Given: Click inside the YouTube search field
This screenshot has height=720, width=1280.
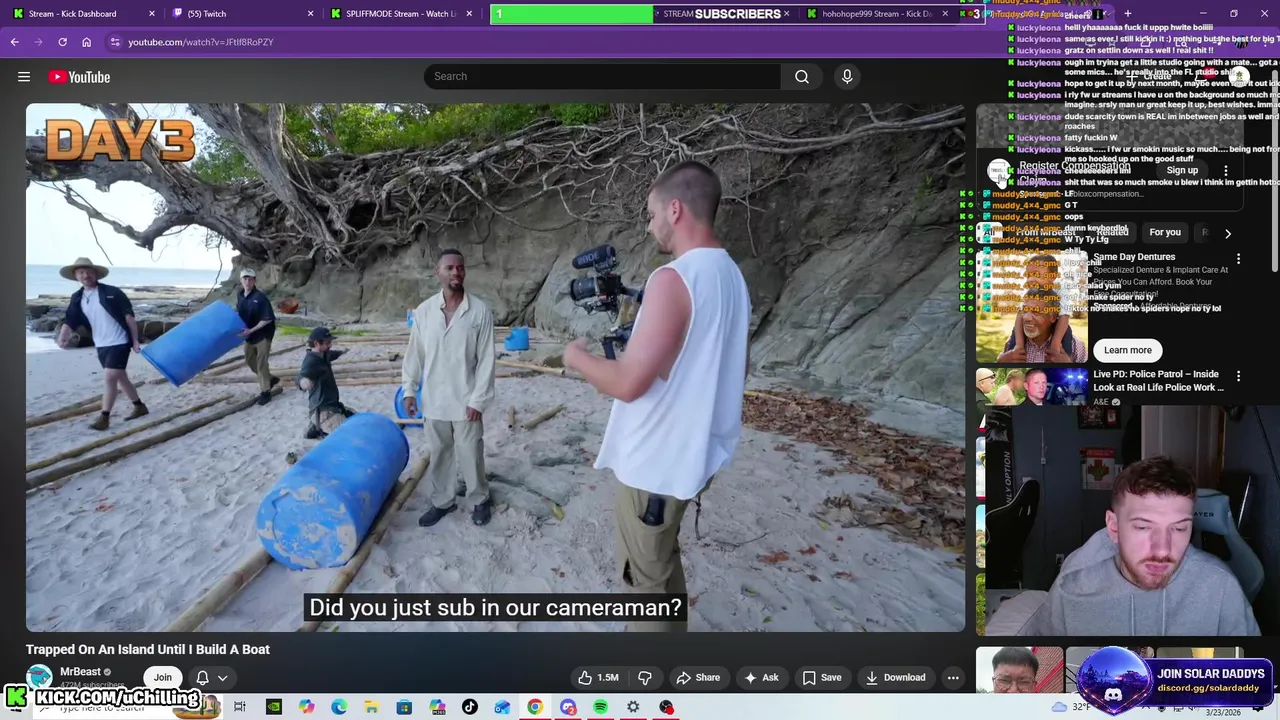Looking at the screenshot, I should (604, 77).
